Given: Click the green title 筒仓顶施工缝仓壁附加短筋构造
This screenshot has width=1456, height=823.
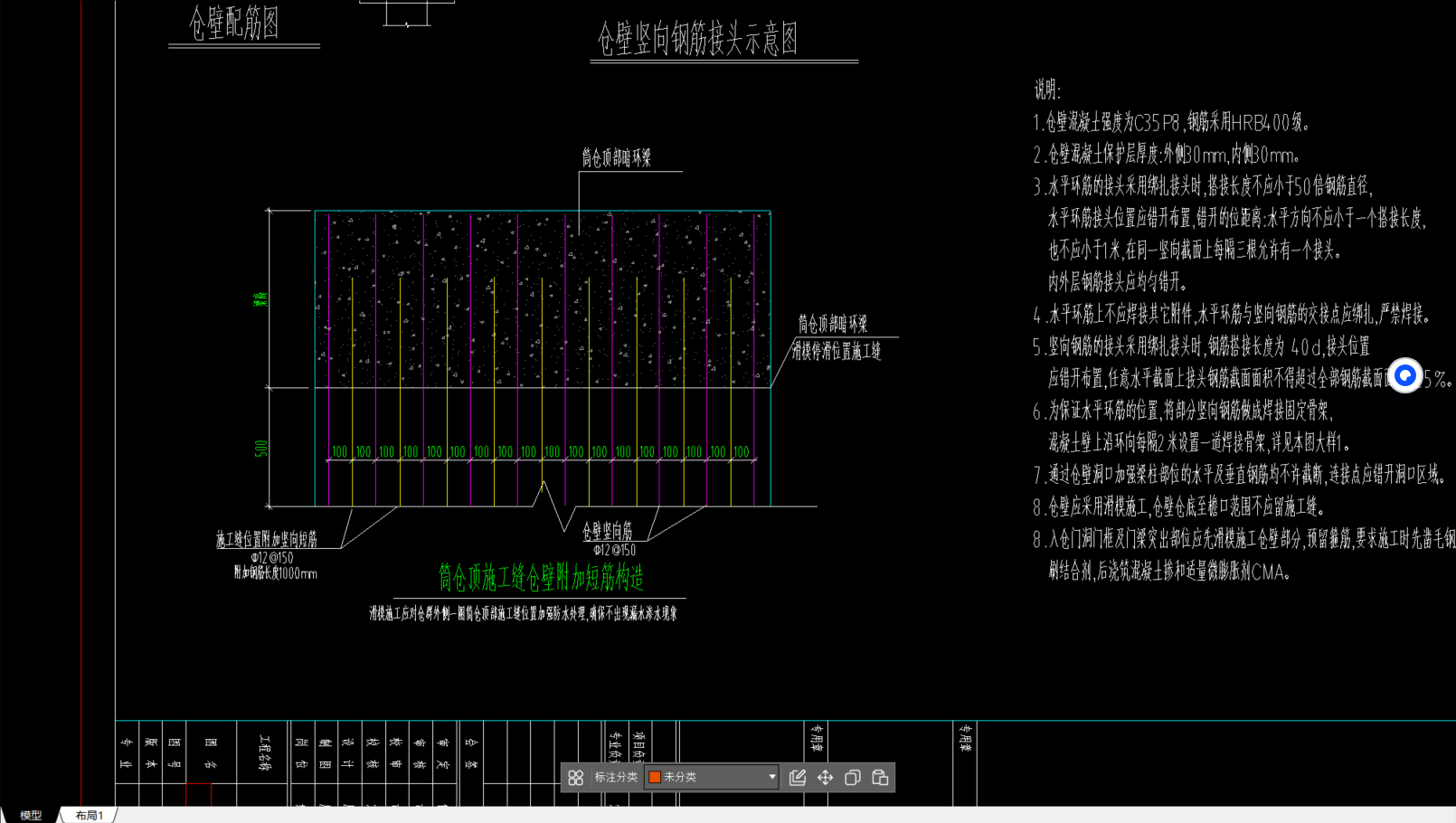Looking at the screenshot, I should (x=541, y=577).
